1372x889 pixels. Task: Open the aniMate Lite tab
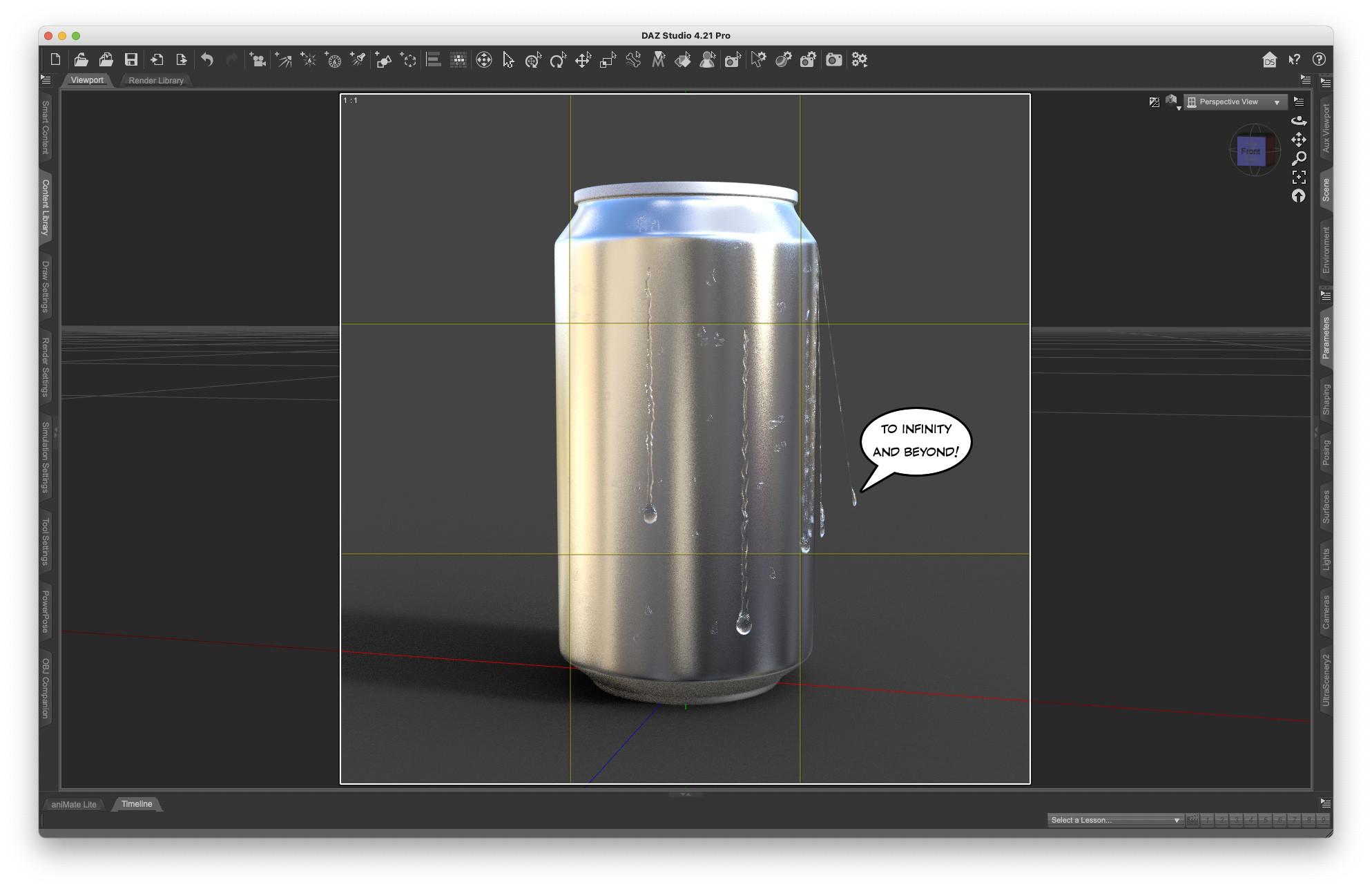74,805
